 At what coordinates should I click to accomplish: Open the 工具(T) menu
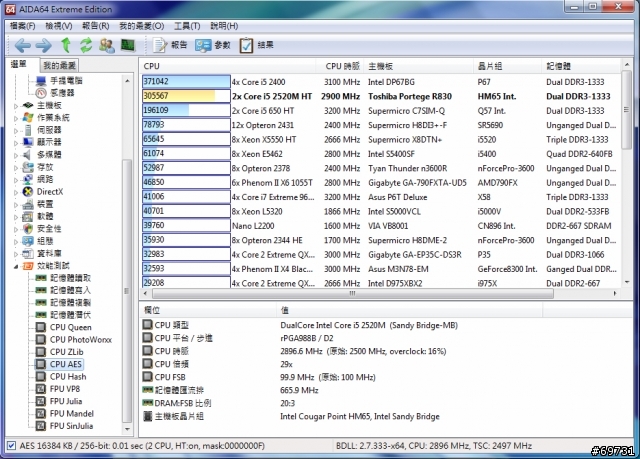(187, 26)
